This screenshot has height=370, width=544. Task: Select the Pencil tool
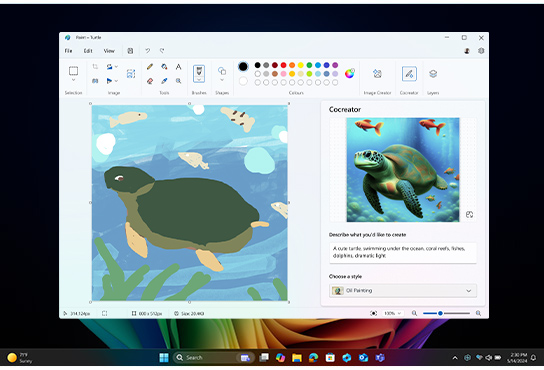(150, 66)
